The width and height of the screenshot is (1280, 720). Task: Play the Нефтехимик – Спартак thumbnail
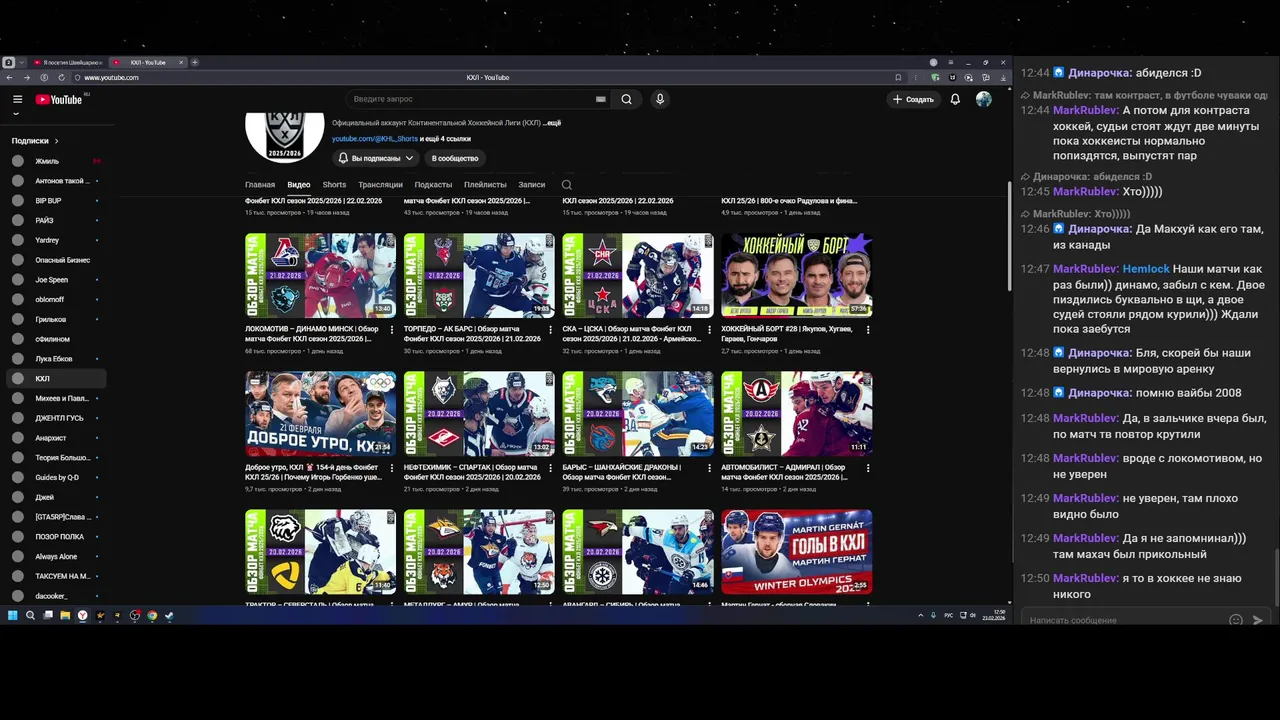pos(479,414)
